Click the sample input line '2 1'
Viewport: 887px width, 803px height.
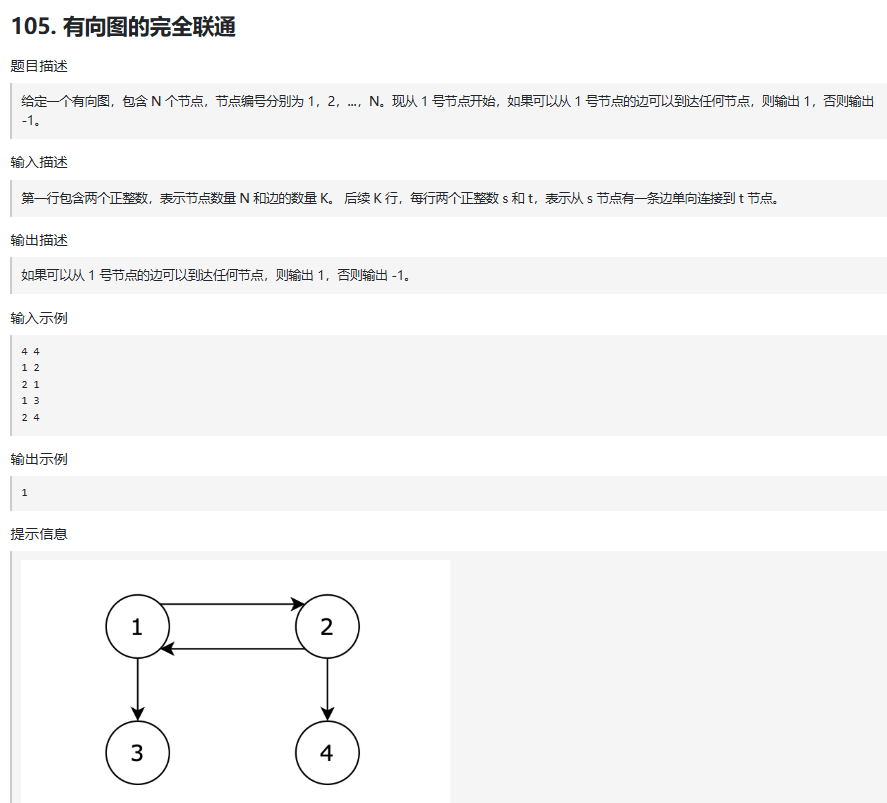(31, 385)
